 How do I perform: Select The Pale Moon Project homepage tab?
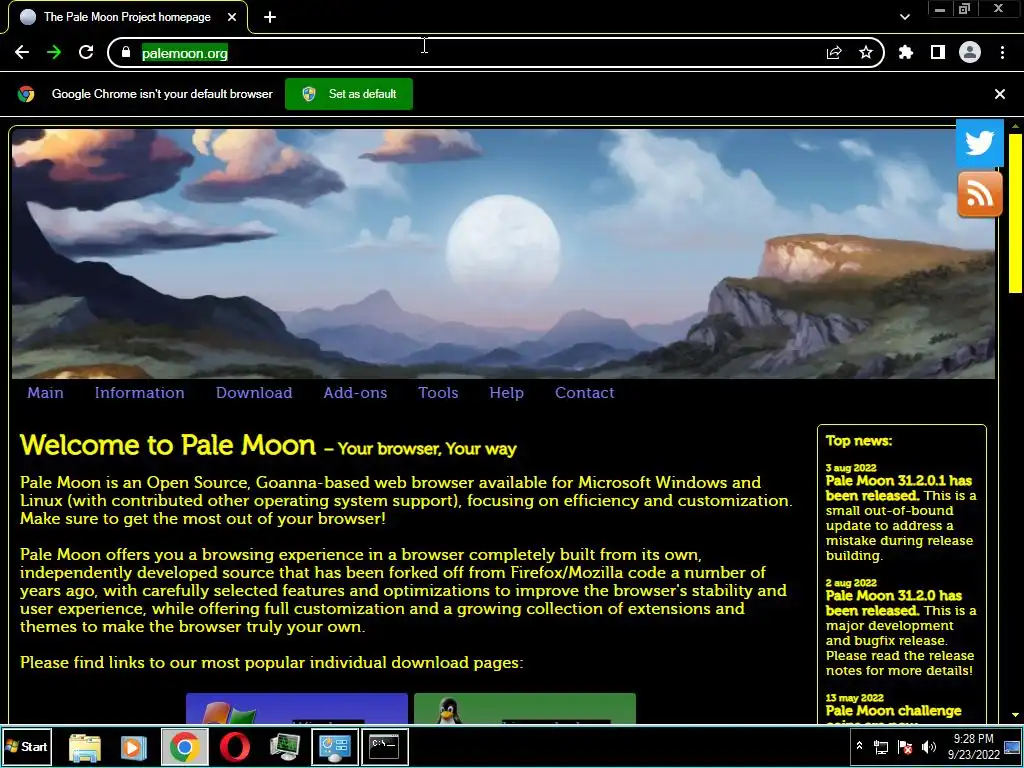pos(127,17)
